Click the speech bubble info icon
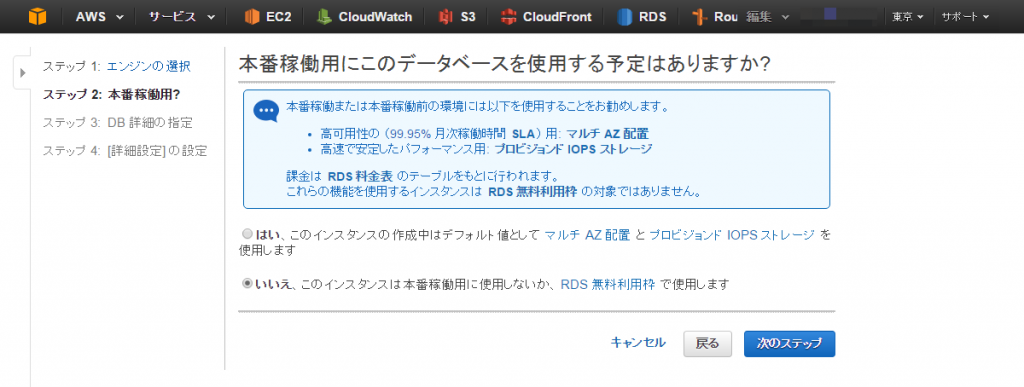Viewport: 1024px width, 387px height. click(x=266, y=111)
